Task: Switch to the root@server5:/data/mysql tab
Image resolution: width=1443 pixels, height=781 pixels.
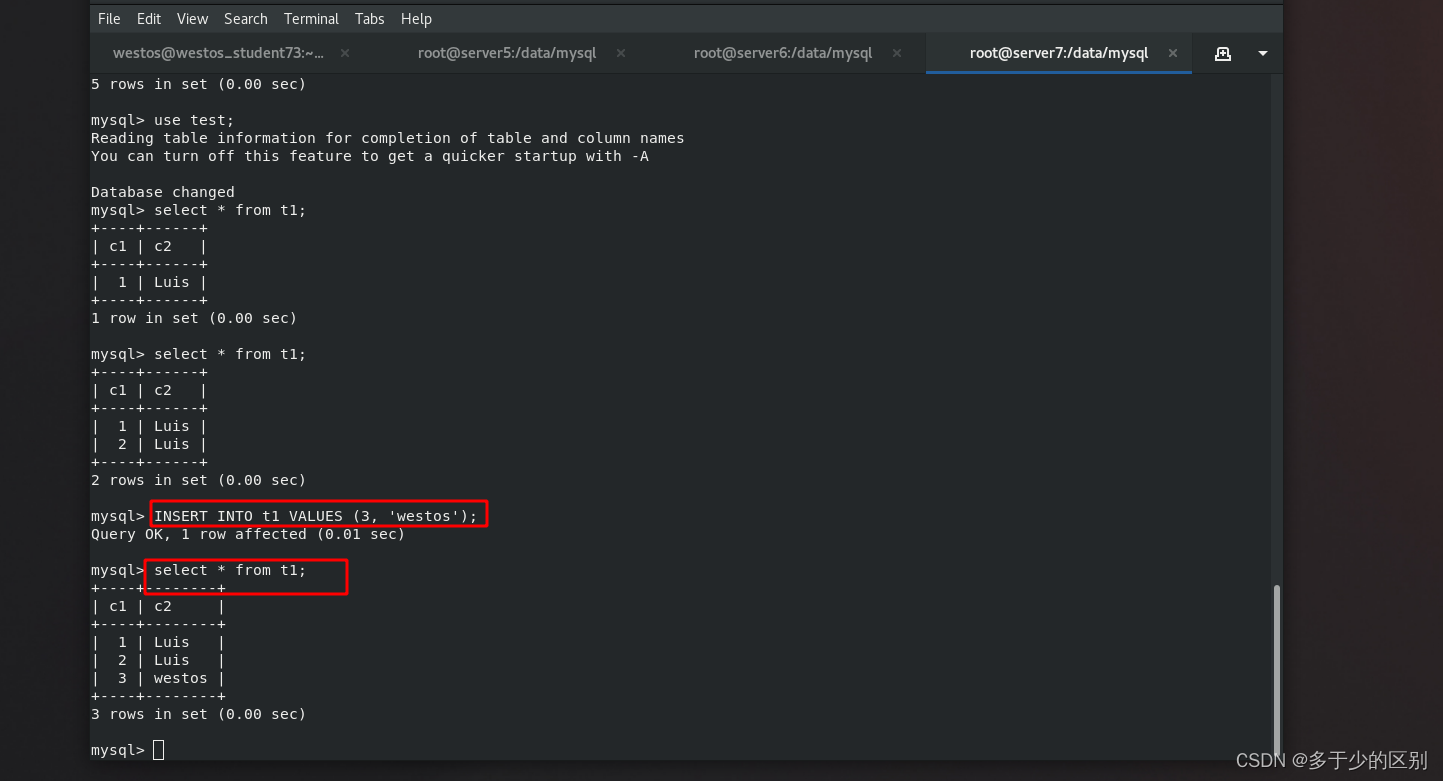Action: pos(507,53)
